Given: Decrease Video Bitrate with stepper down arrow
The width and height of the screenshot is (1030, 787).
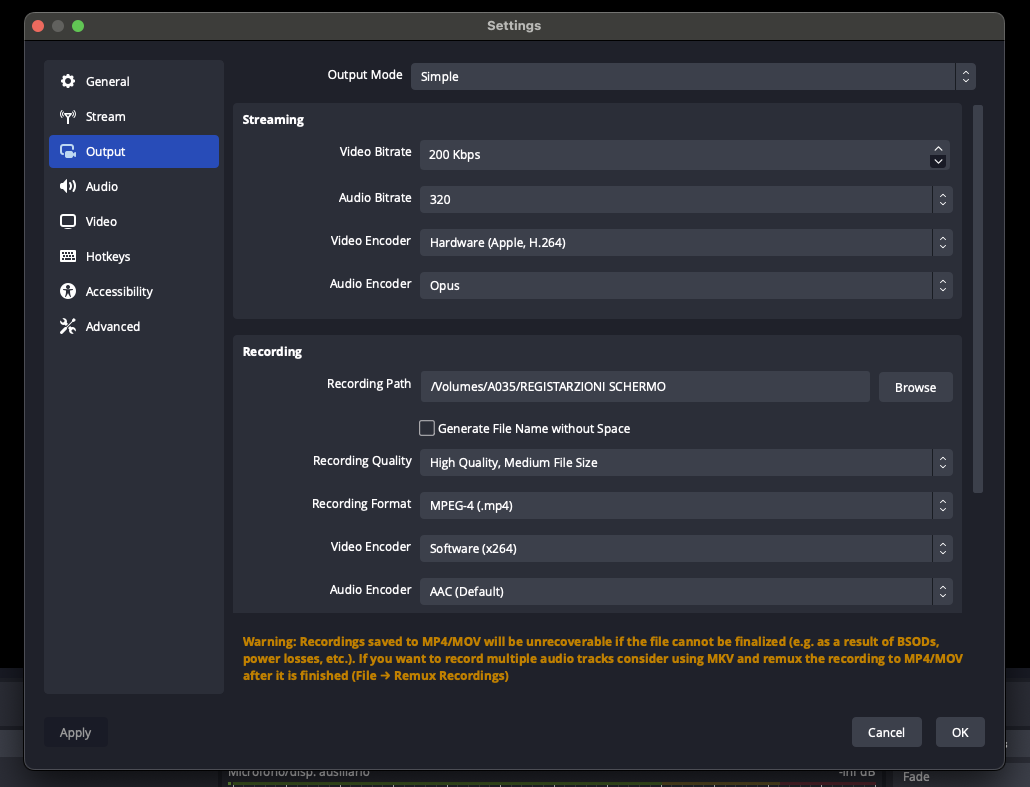Looking at the screenshot, I should (x=938, y=161).
